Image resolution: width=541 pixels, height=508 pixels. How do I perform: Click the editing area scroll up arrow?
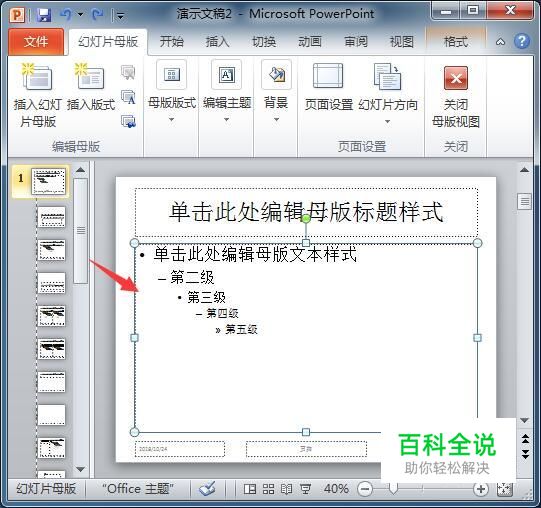[524, 169]
